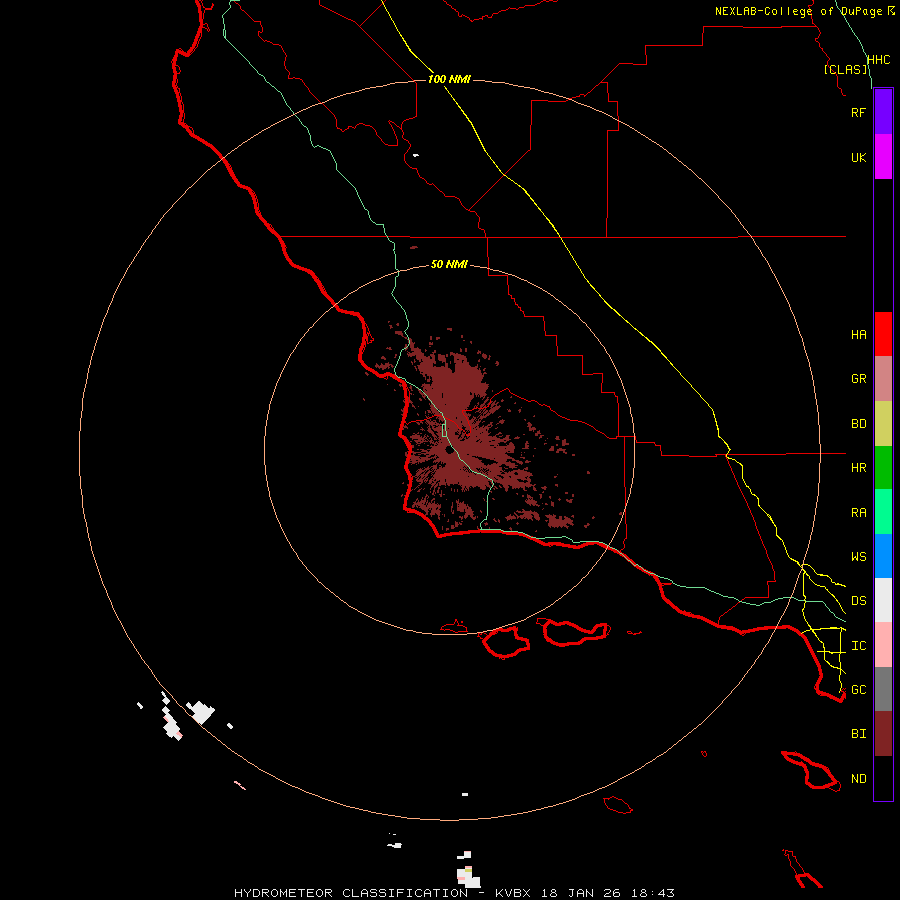
Task: Click the IC pink legend swatch
Action: 883,645
